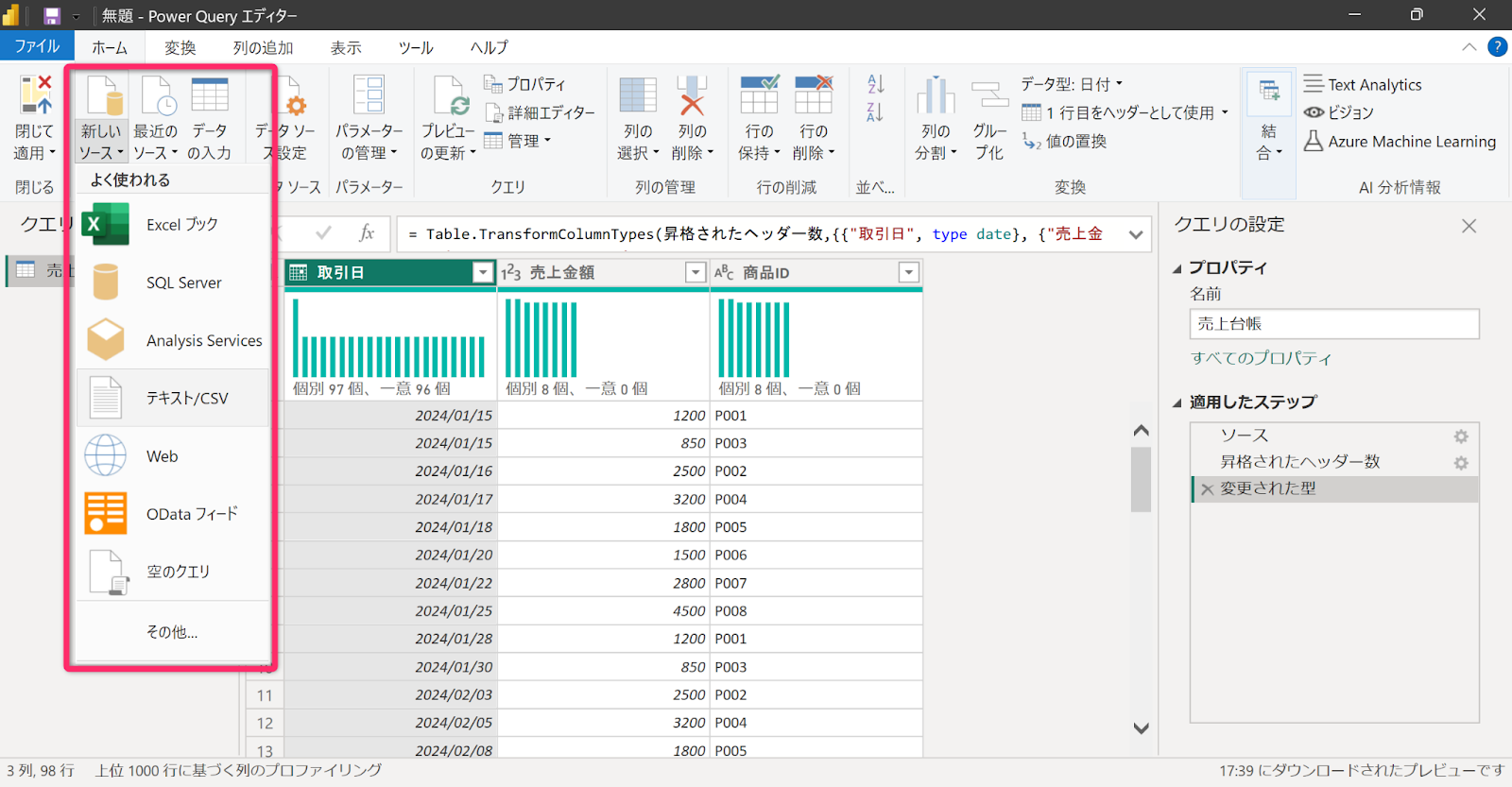Open the 詳細エディター (Advanced Editor)

click(x=541, y=112)
